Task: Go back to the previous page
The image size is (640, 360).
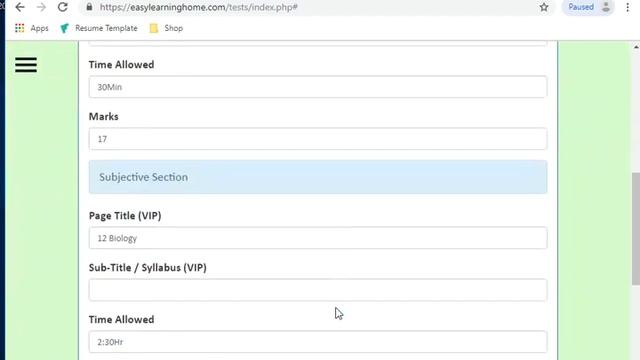Action: pyautogui.click(x=20, y=7)
